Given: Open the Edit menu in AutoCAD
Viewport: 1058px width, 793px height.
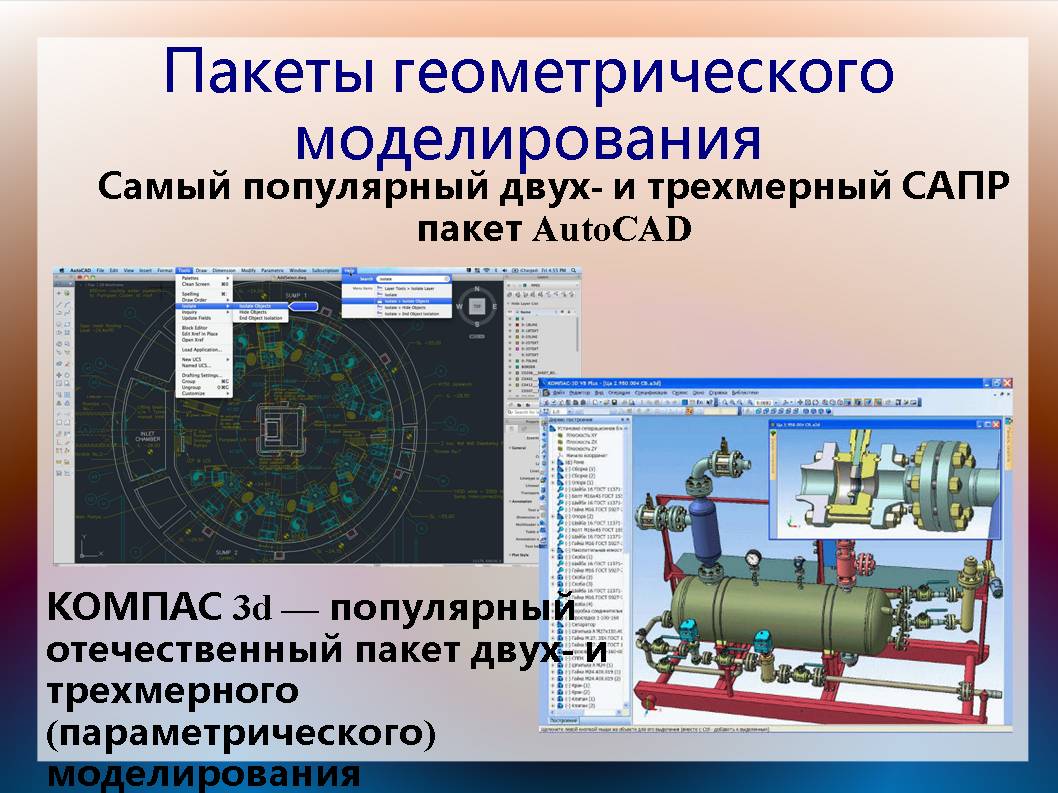Looking at the screenshot, I should [114, 271].
